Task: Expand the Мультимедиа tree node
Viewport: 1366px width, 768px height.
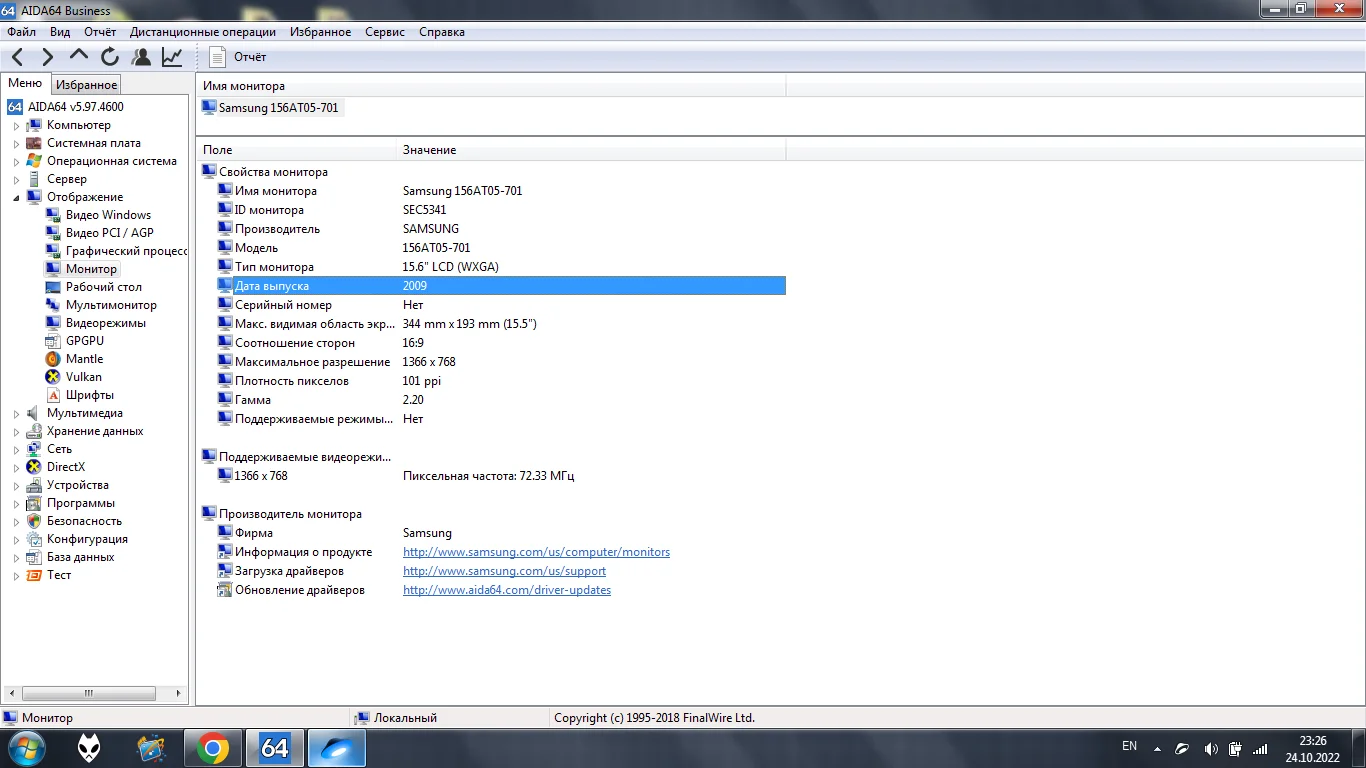Action: [16, 414]
